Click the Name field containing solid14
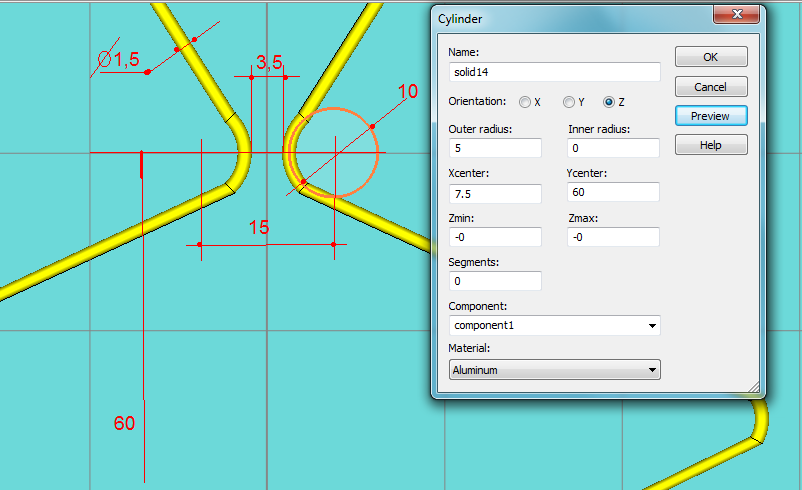802x490 pixels. 556,72
